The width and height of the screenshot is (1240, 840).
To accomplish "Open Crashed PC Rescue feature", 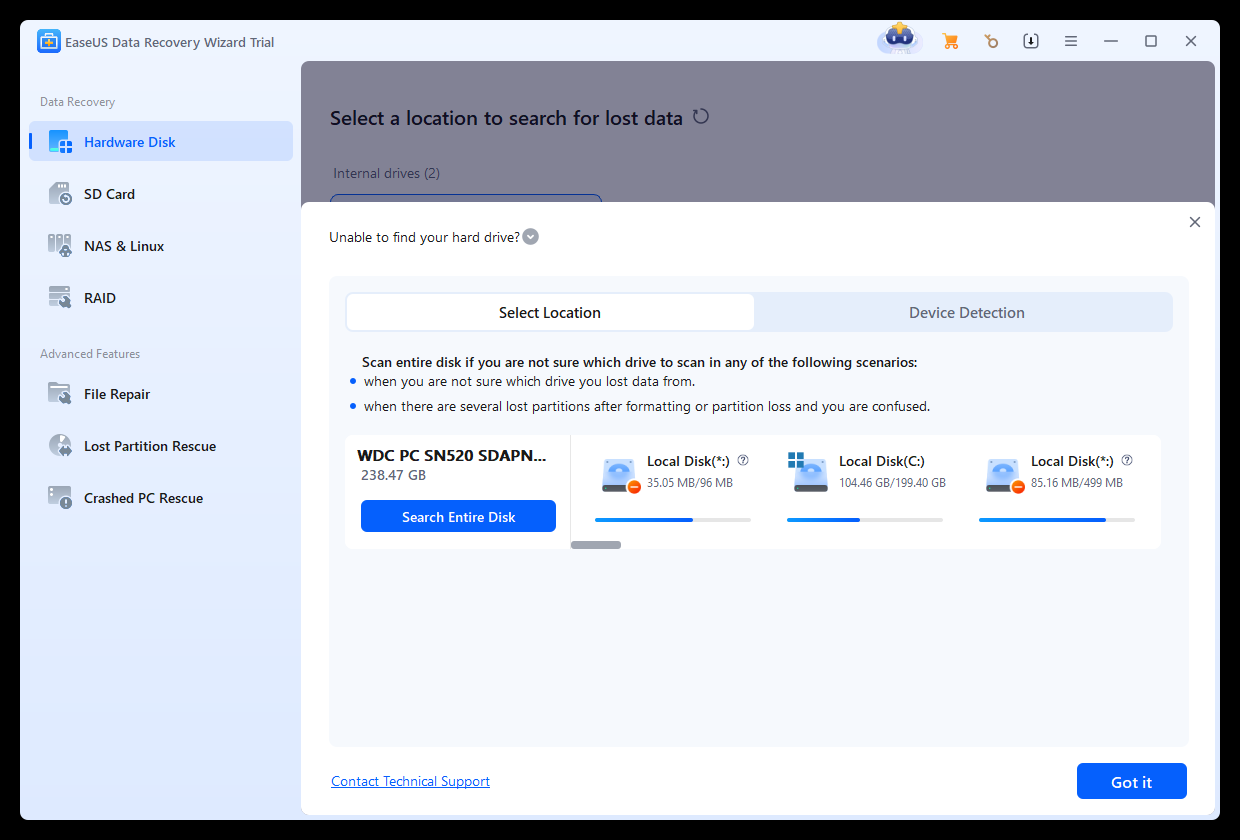I will coord(161,498).
